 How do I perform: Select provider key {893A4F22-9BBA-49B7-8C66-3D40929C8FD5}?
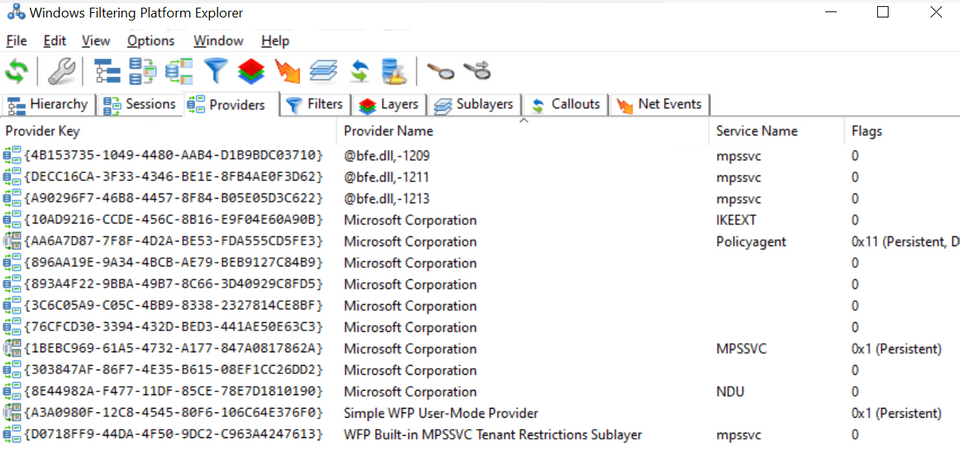[x=173, y=284]
